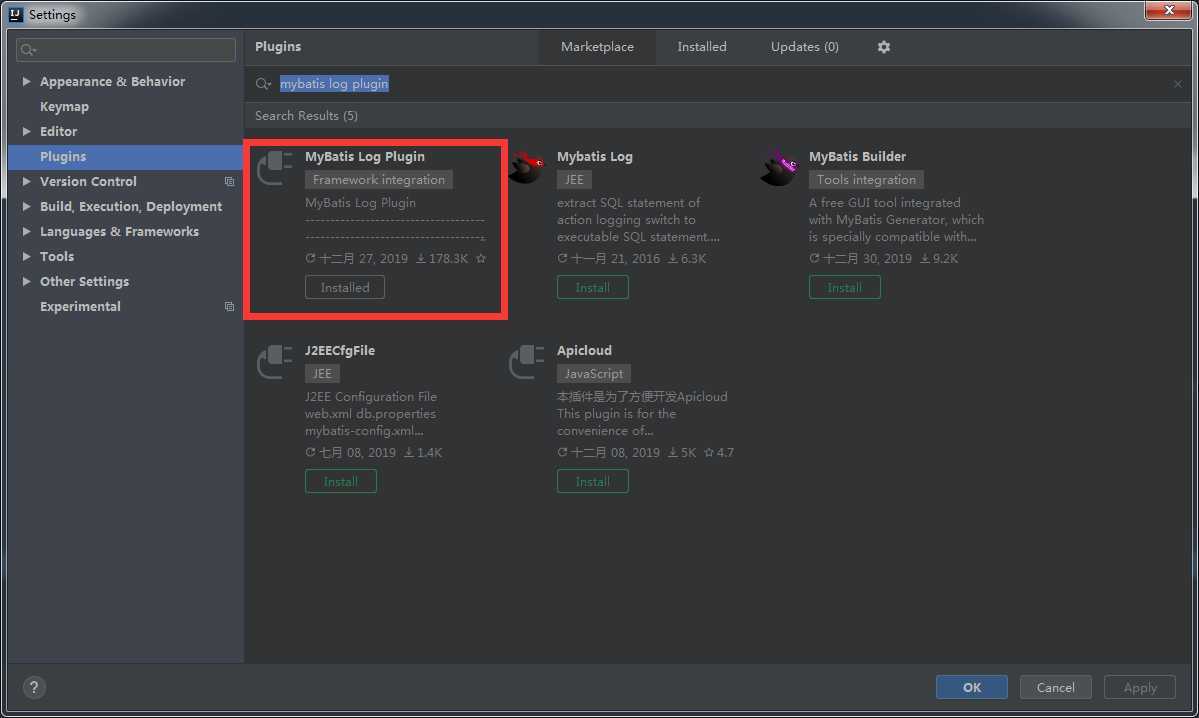The height and width of the screenshot is (718, 1199).
Task: Open Mybatis Log plugin title
Action: (595, 157)
